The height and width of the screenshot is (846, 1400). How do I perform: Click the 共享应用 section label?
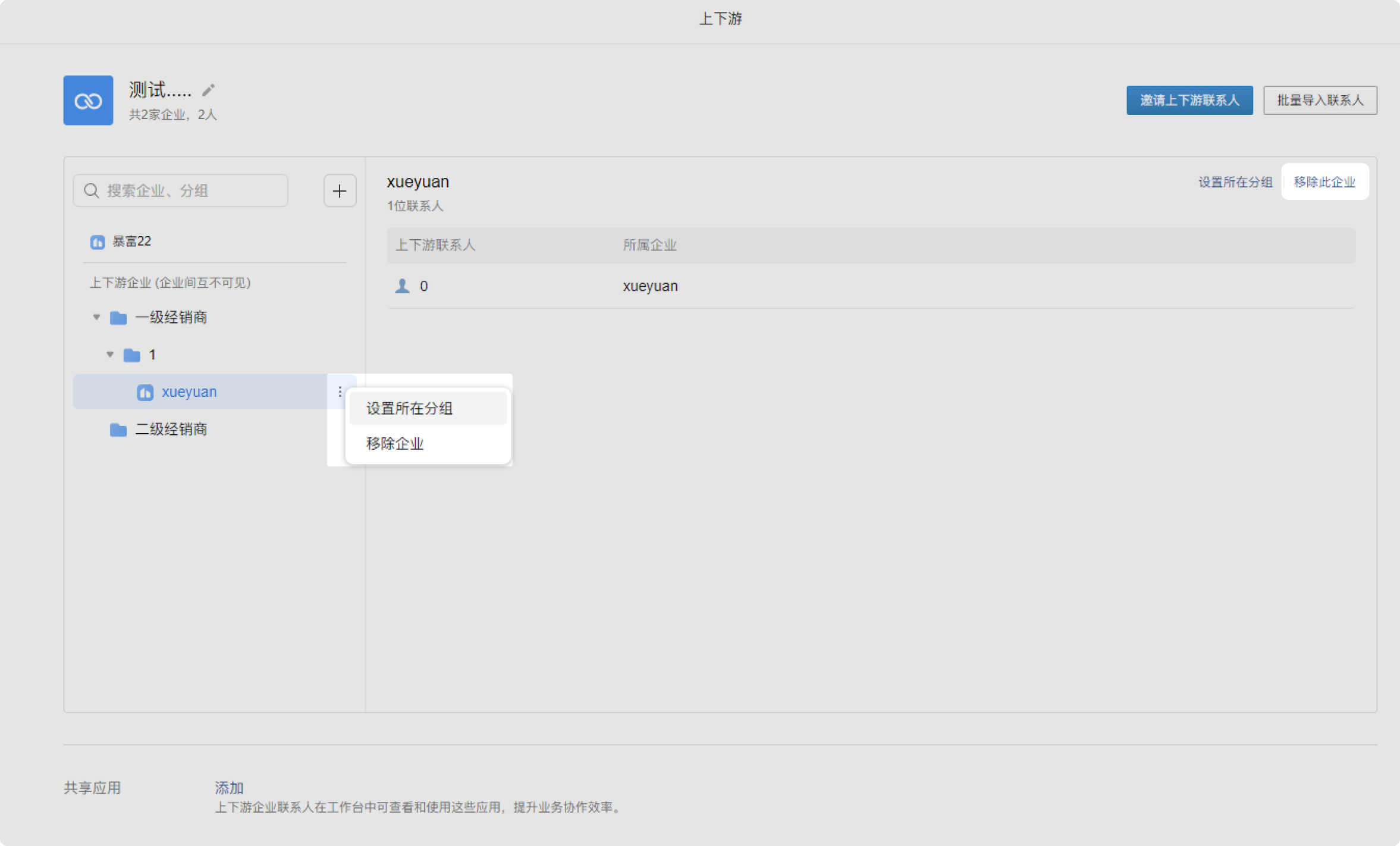click(92, 788)
